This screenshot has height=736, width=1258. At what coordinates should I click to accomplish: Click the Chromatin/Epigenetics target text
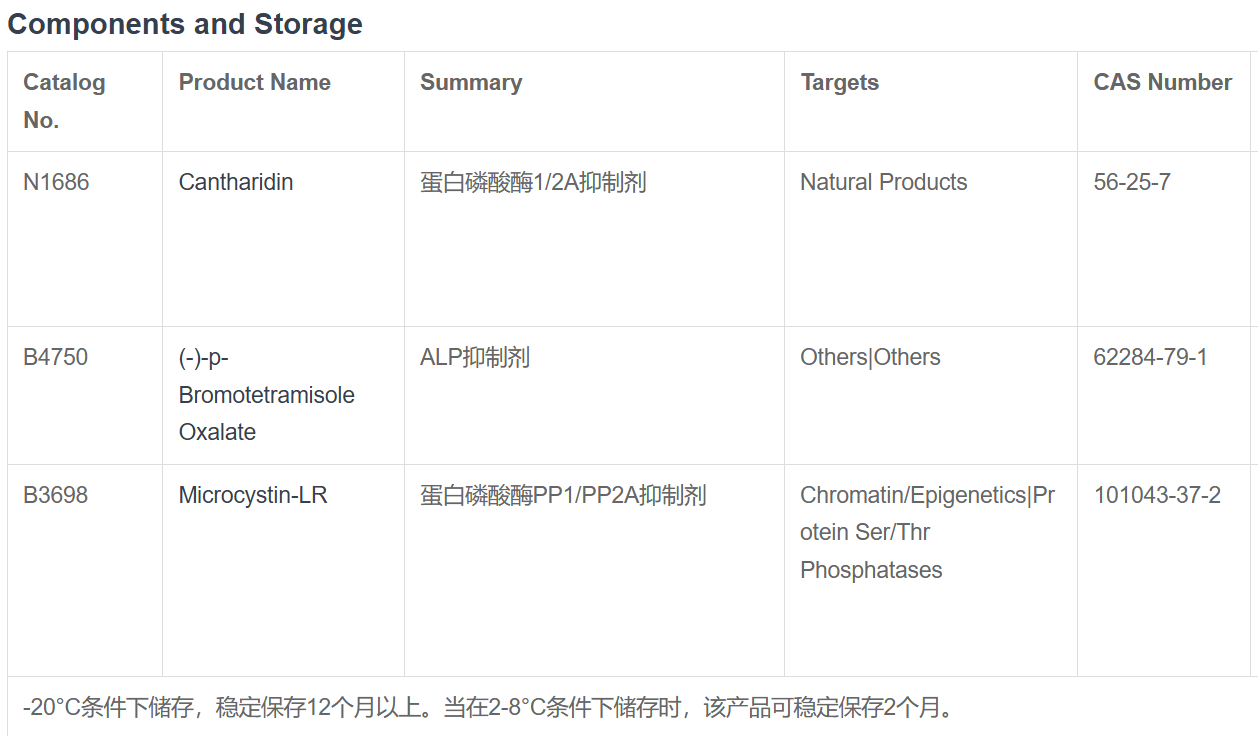coord(914,495)
